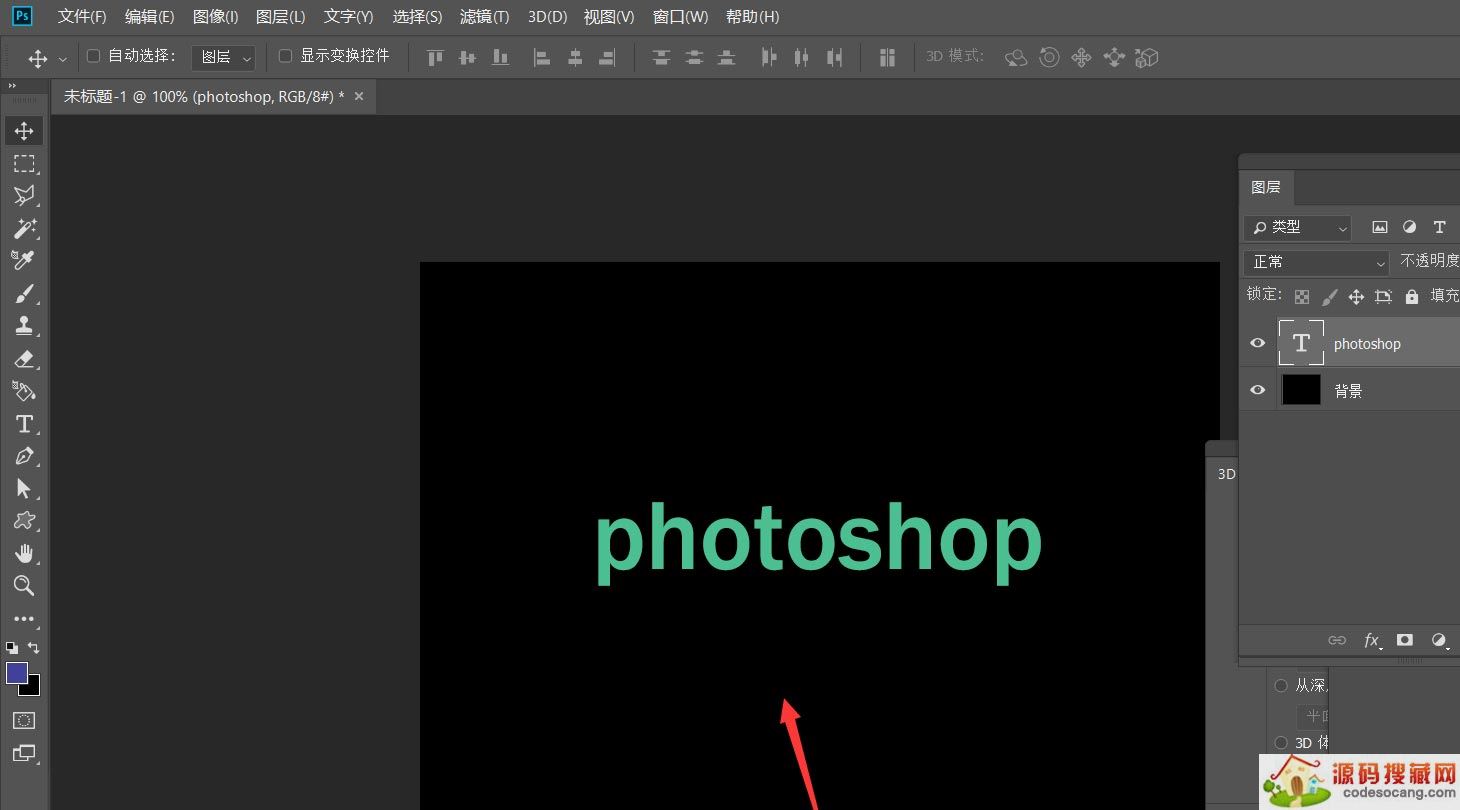The width and height of the screenshot is (1460, 810).
Task: Open the 窗口(W) menu
Action: tap(680, 17)
